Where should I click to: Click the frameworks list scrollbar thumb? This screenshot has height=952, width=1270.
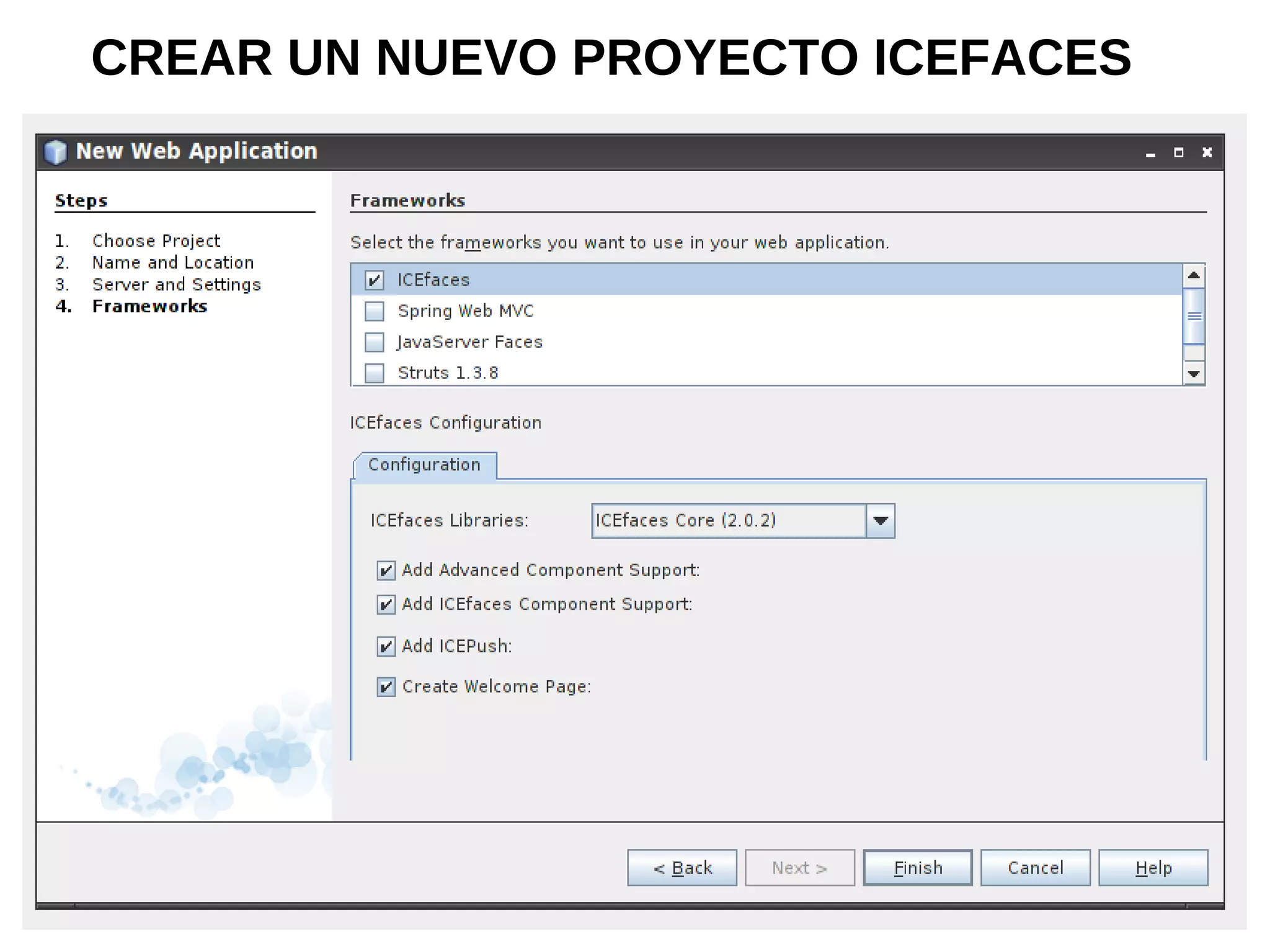pyautogui.click(x=1194, y=316)
